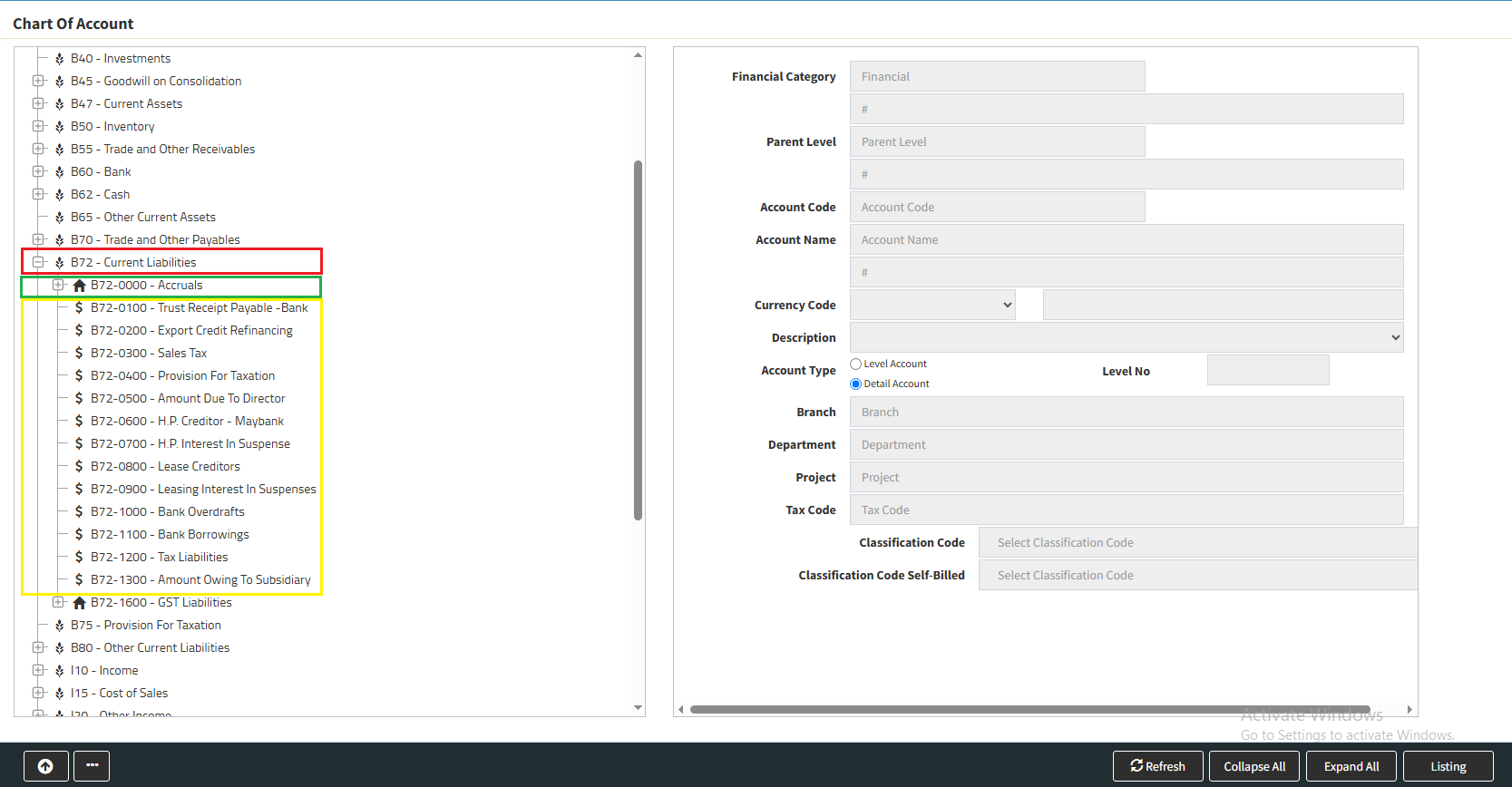Click dollar icon next to B72-1000 Bank Overdrafts
The width and height of the screenshot is (1512, 787).
79,512
